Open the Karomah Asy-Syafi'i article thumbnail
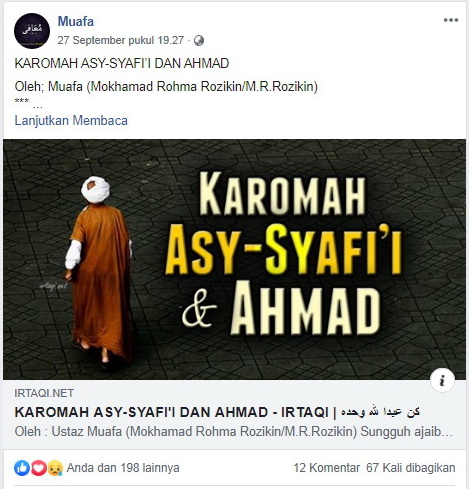 pos(234,259)
